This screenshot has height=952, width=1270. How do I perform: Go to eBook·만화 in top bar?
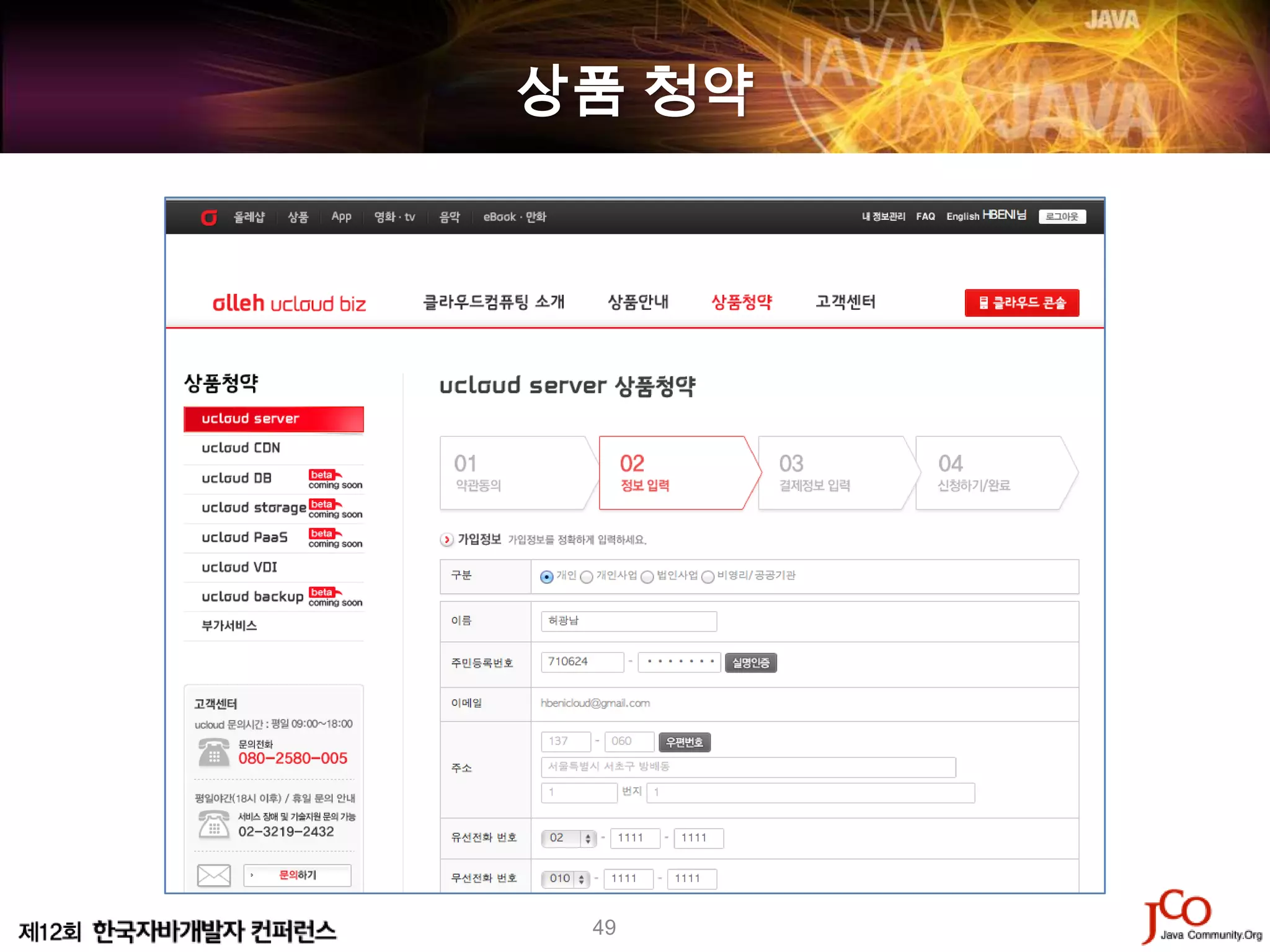pos(515,217)
